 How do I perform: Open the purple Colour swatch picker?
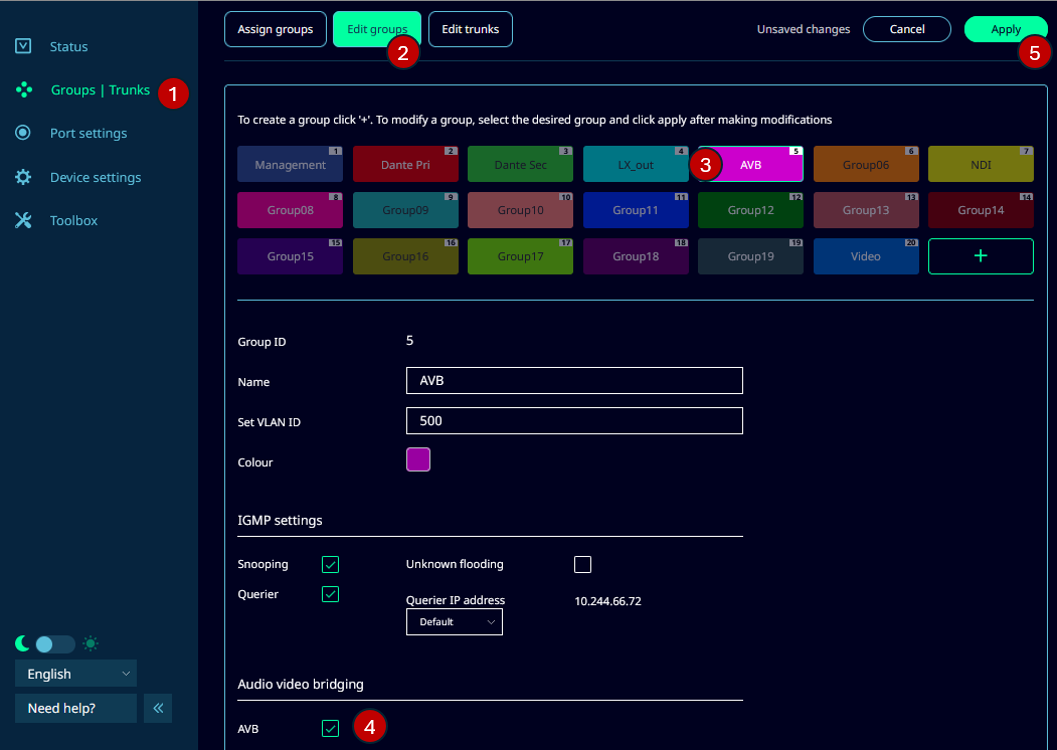click(418, 460)
